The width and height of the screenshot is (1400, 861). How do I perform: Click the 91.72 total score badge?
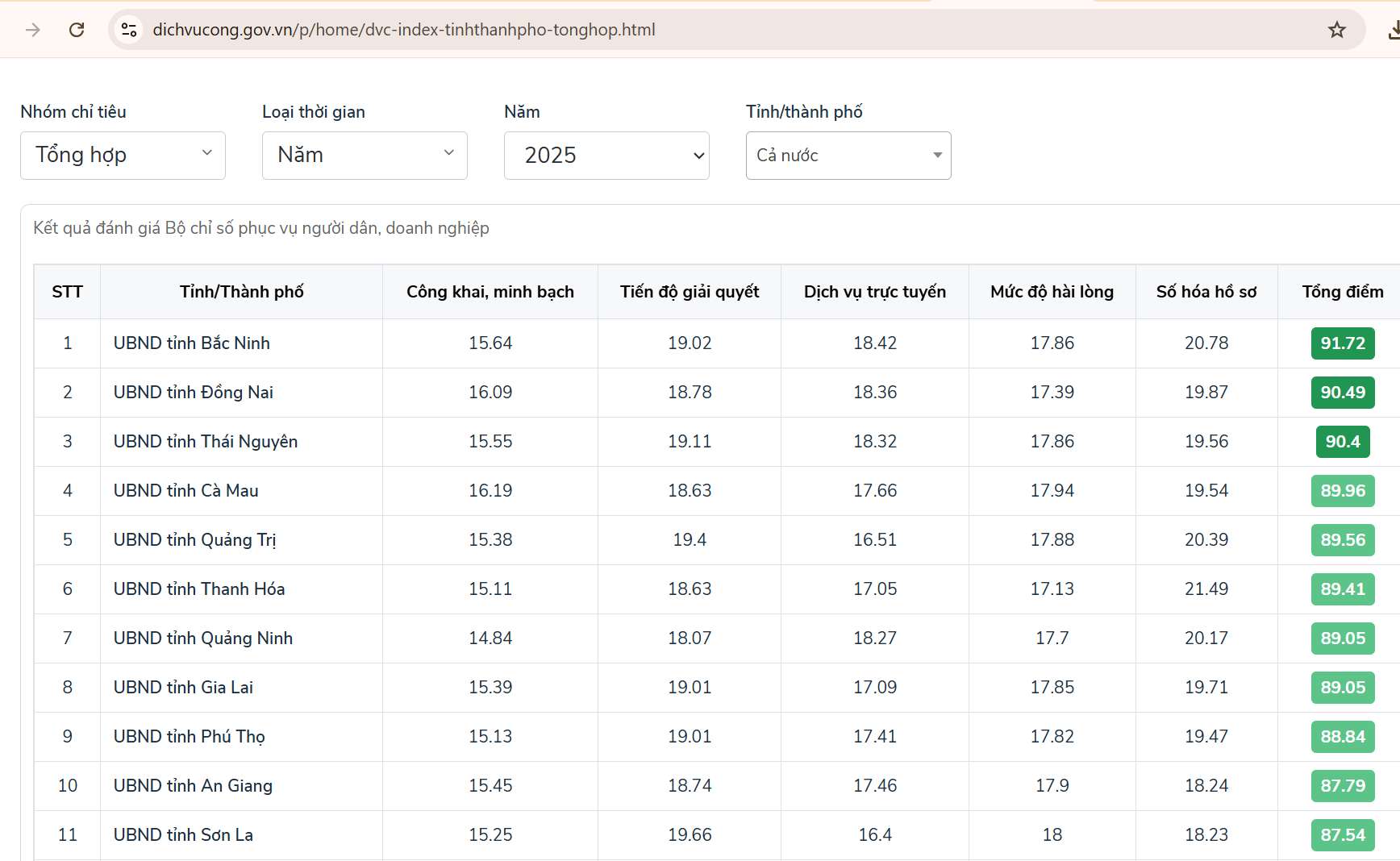click(1342, 343)
